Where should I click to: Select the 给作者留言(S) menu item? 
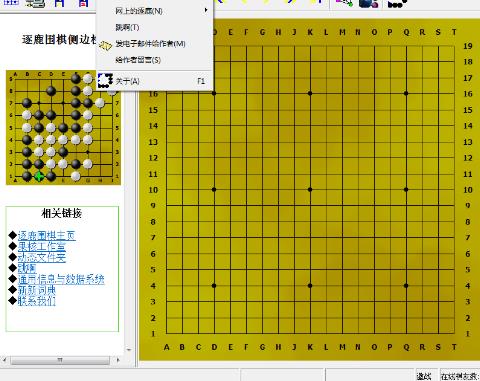click(x=155, y=60)
